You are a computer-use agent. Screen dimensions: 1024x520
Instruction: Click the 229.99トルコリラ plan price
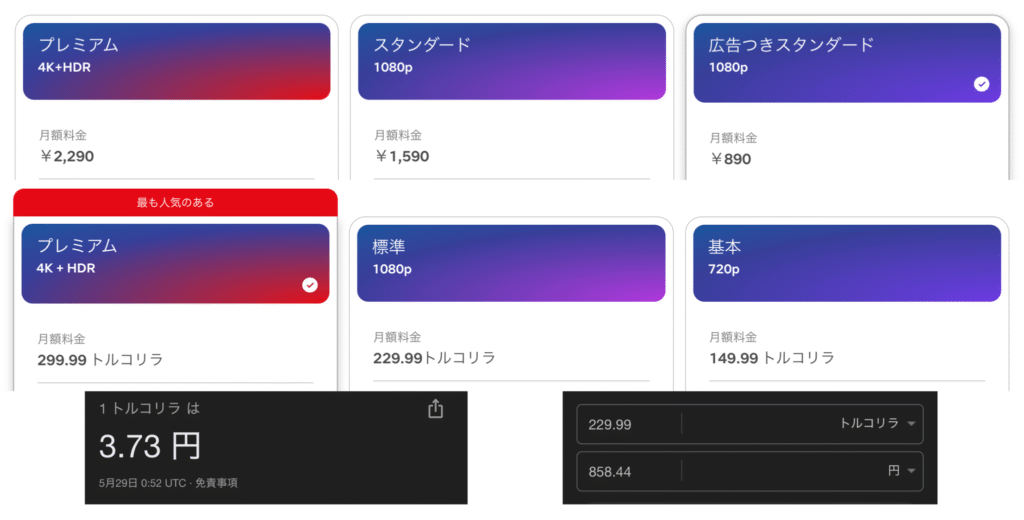(x=434, y=358)
